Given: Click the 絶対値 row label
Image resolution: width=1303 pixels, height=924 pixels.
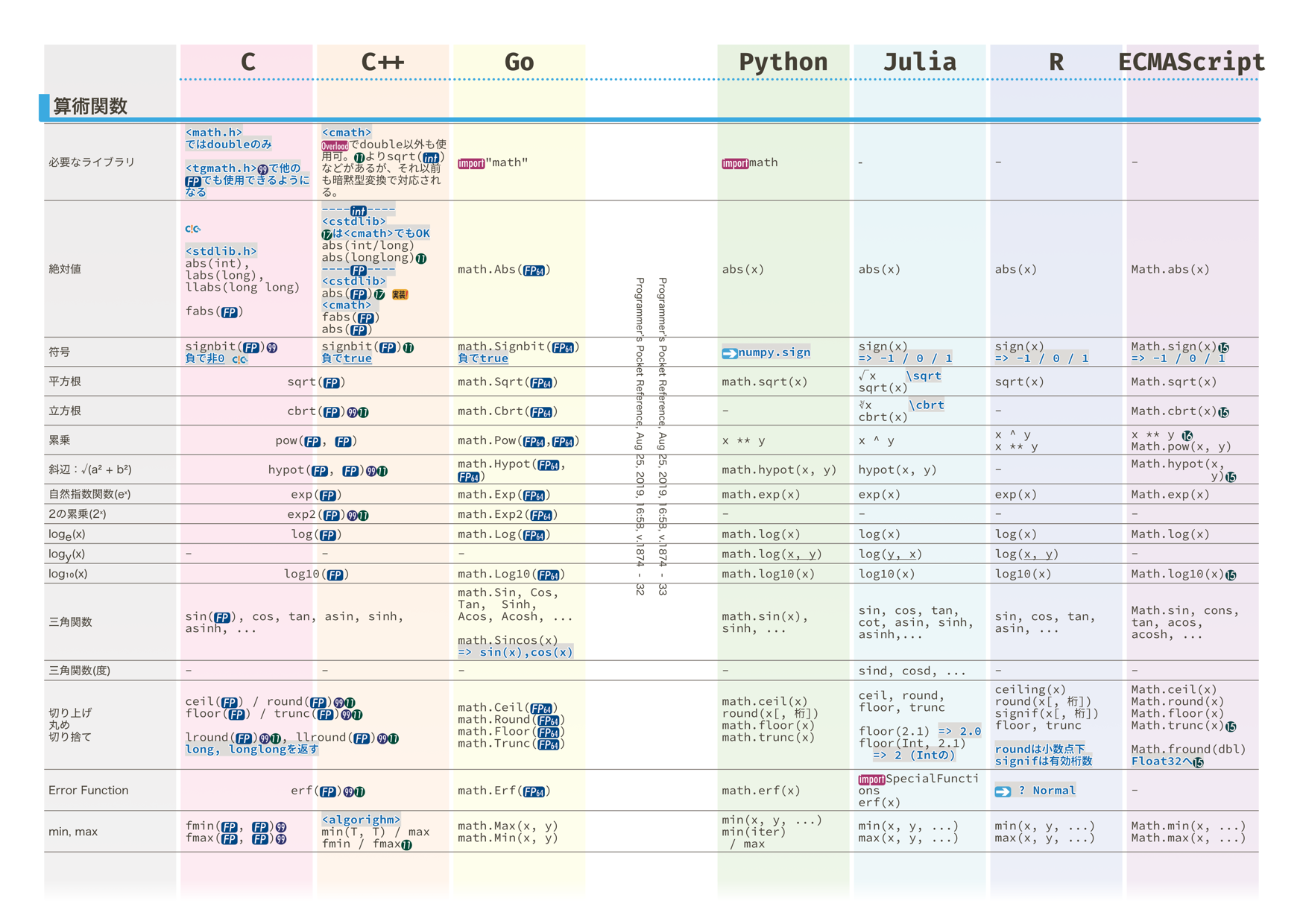Looking at the screenshot, I should (65, 269).
